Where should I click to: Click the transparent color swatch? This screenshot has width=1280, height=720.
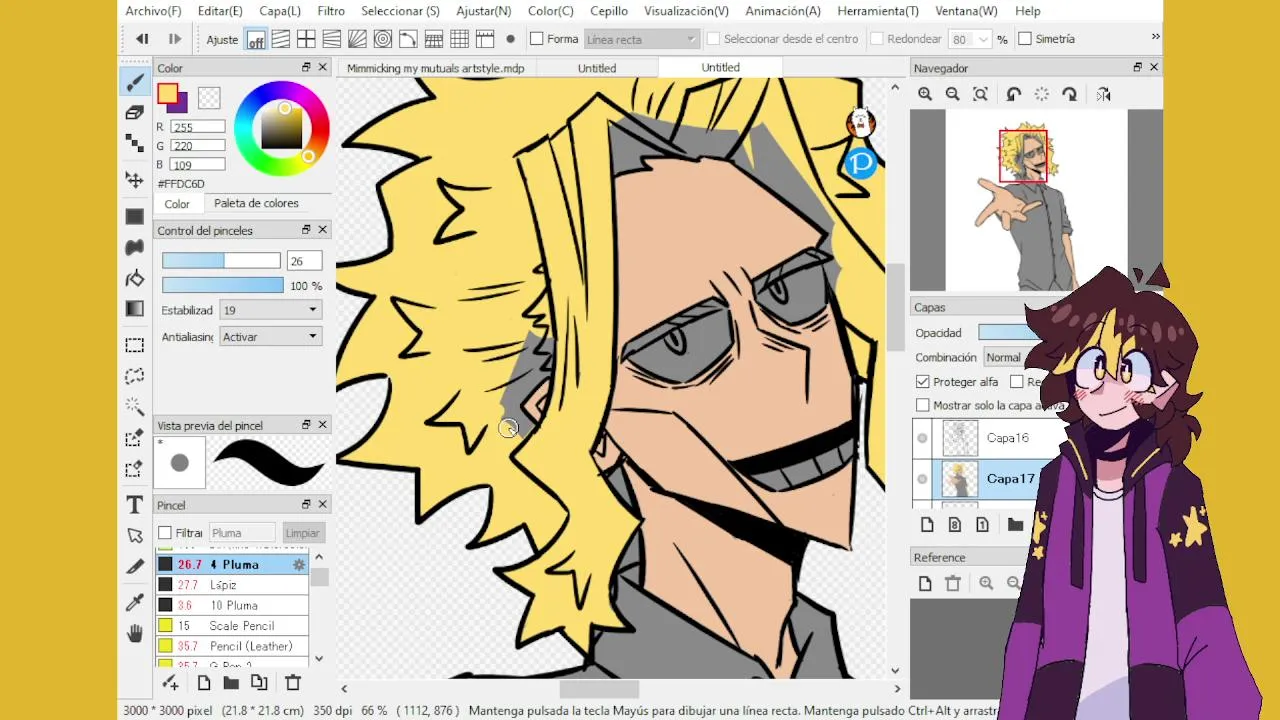[209, 98]
